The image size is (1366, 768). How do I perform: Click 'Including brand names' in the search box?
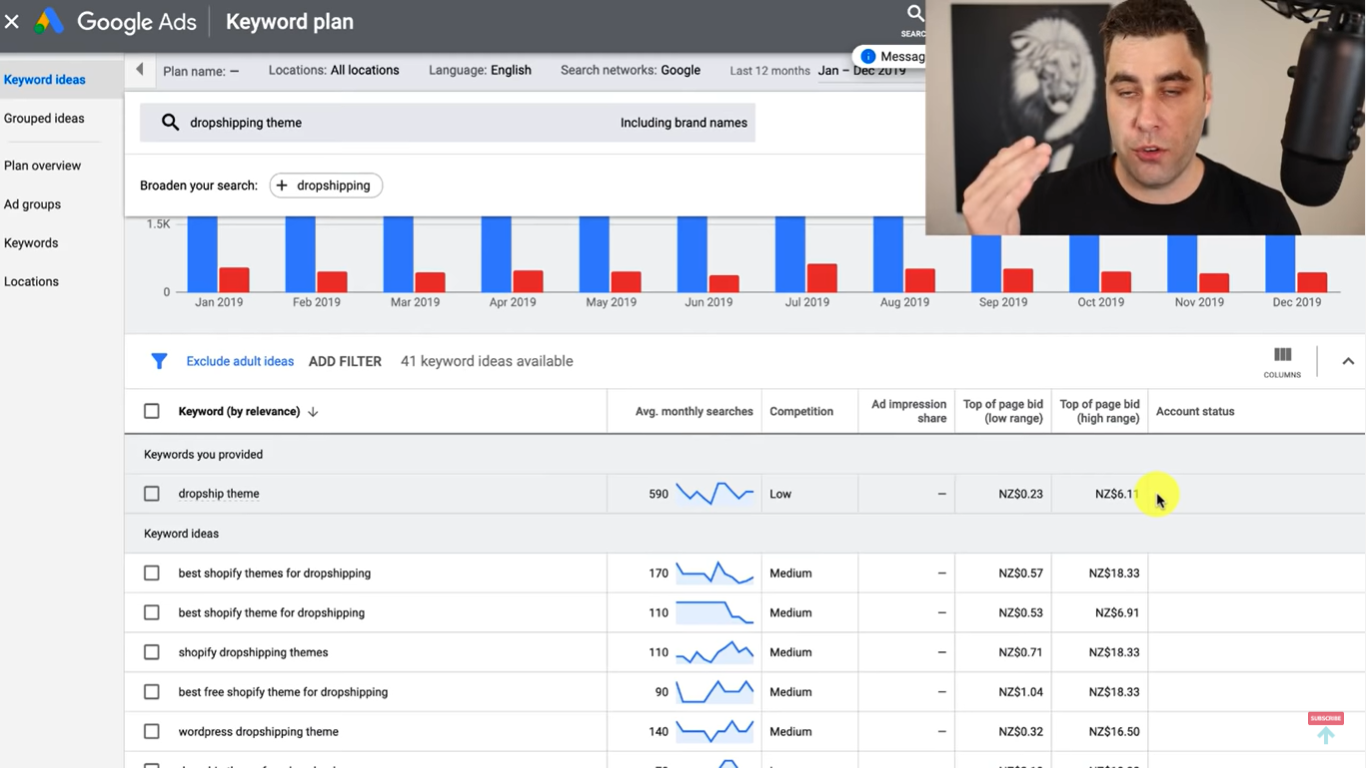684,122
